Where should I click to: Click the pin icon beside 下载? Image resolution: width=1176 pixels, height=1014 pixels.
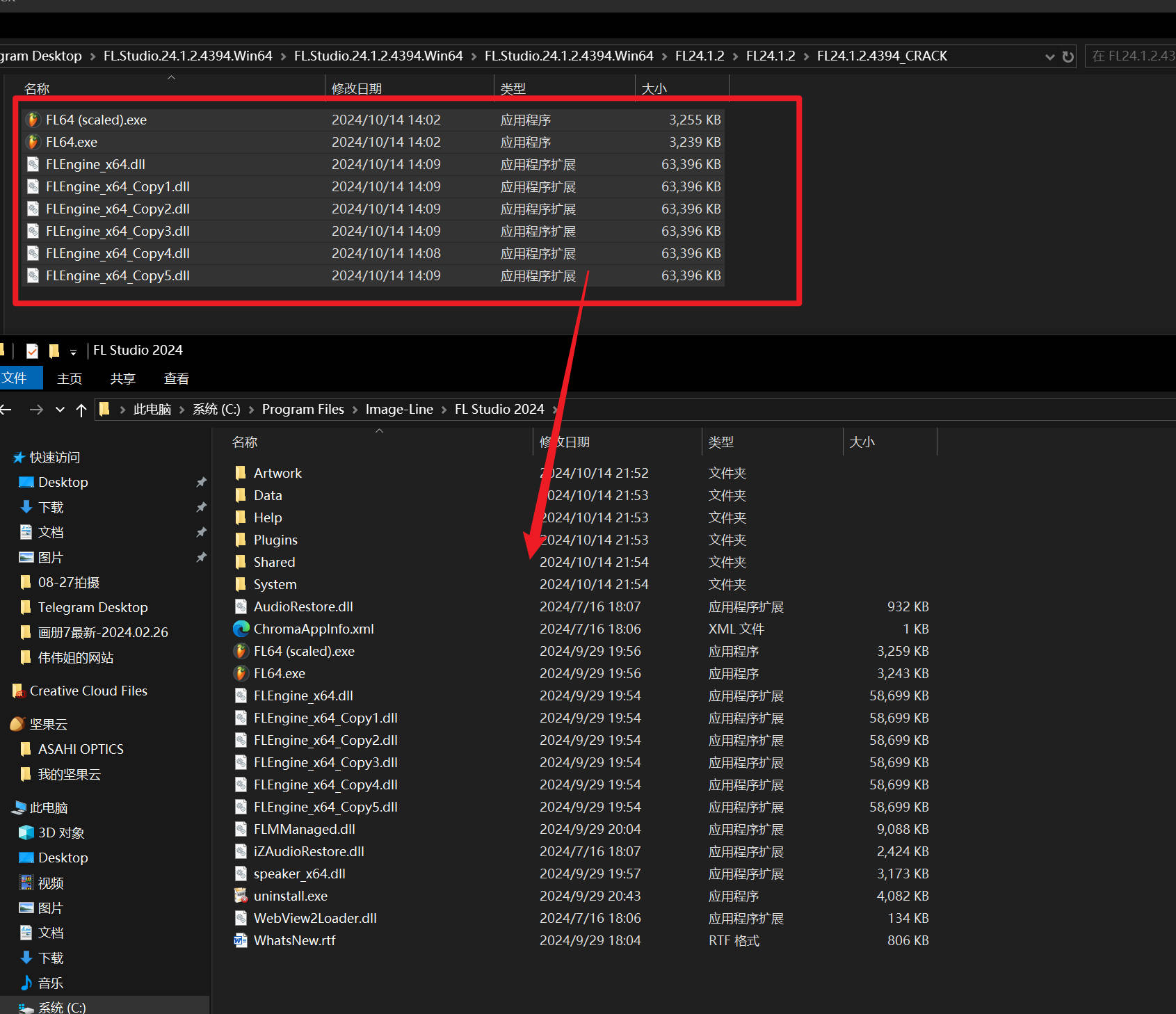(201, 507)
